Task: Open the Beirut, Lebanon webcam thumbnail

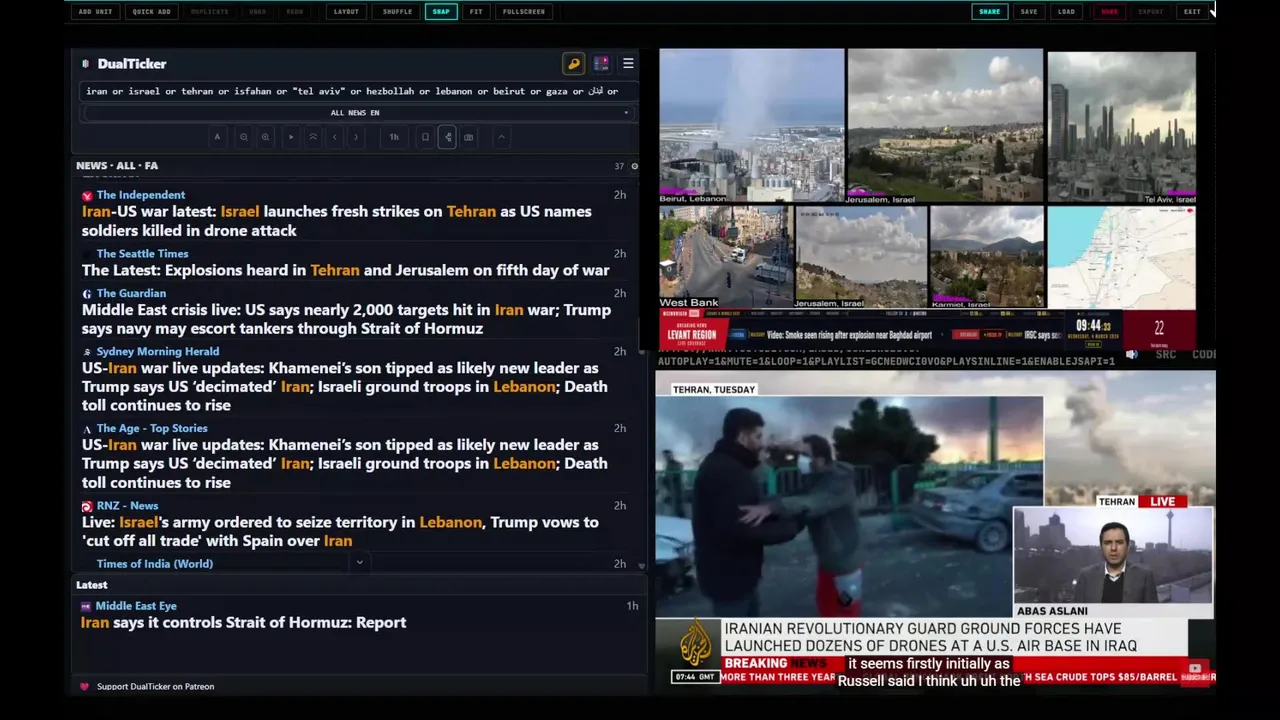Action: (751, 126)
